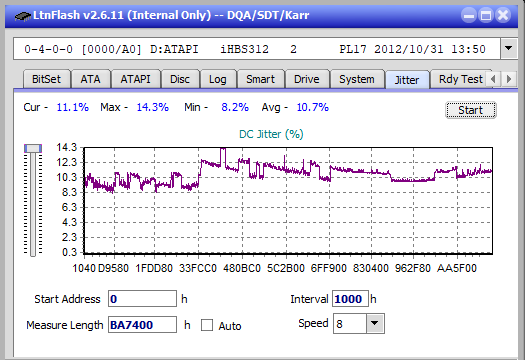Close the LtnFlash window
This screenshot has width=525, height=360.
tap(503, 15)
